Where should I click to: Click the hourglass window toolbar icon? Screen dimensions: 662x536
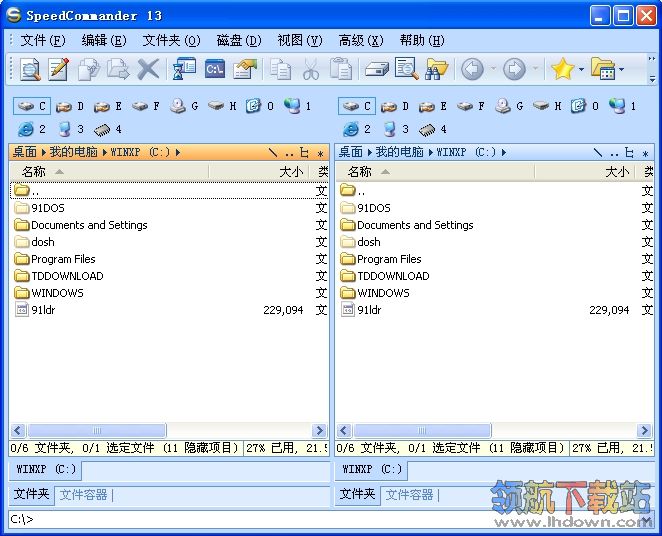coord(184,69)
